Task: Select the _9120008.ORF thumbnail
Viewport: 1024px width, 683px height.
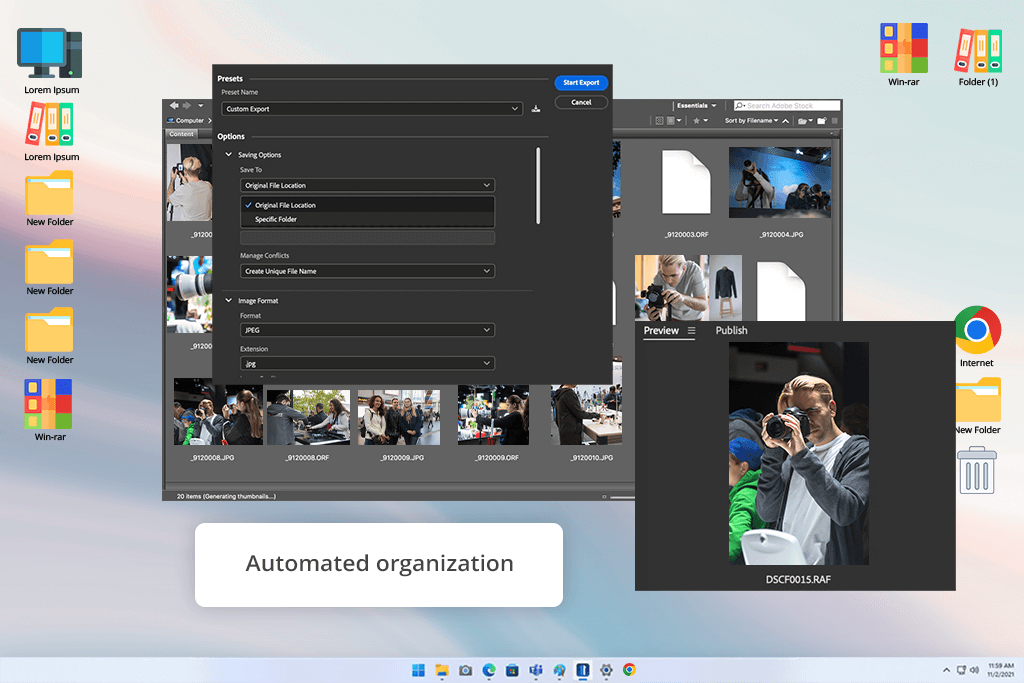Action: pyautogui.click(x=308, y=417)
